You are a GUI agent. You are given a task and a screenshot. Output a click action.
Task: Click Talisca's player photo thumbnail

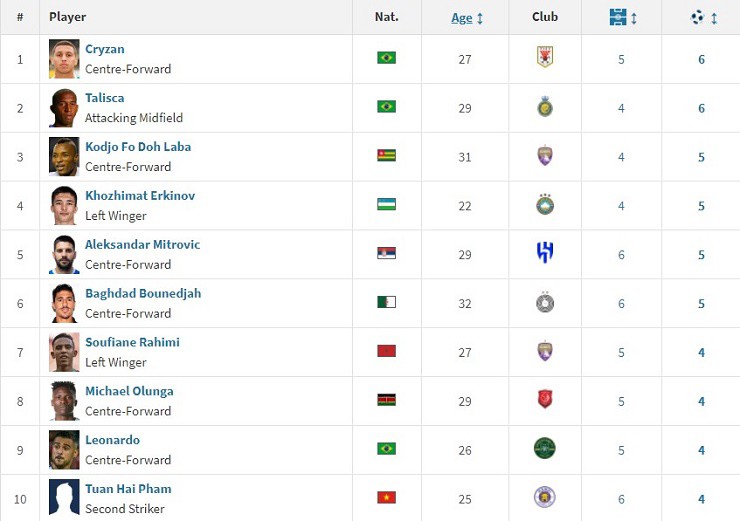64,108
